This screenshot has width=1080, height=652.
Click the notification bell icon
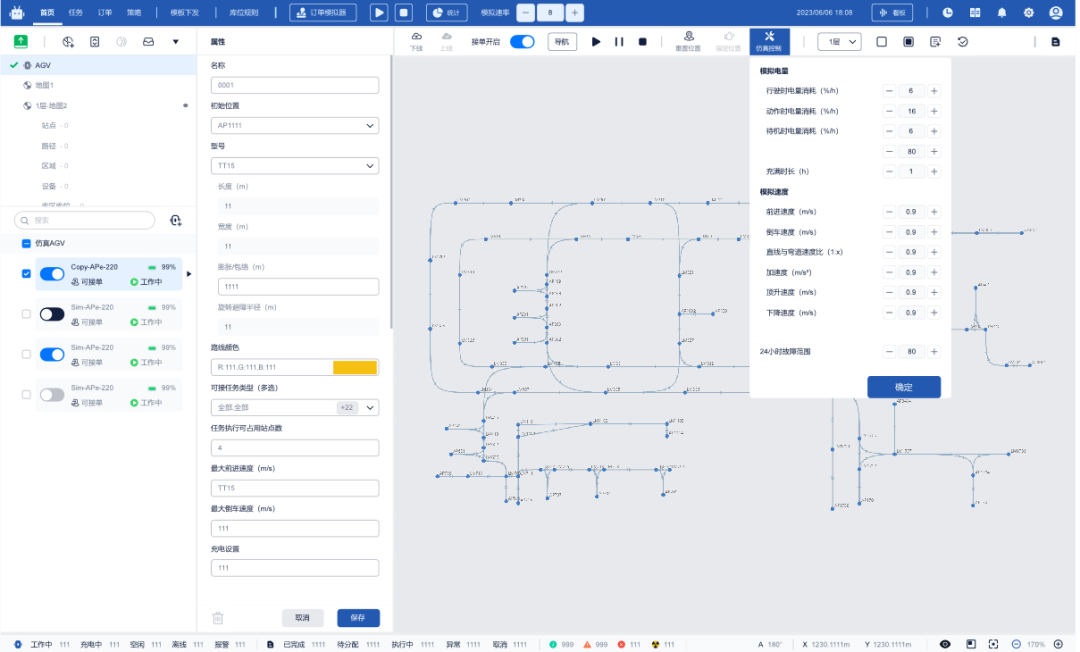pyautogui.click(x=1002, y=13)
